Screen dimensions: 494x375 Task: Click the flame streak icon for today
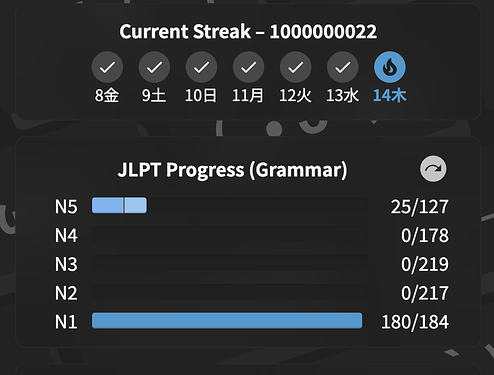coord(390,67)
